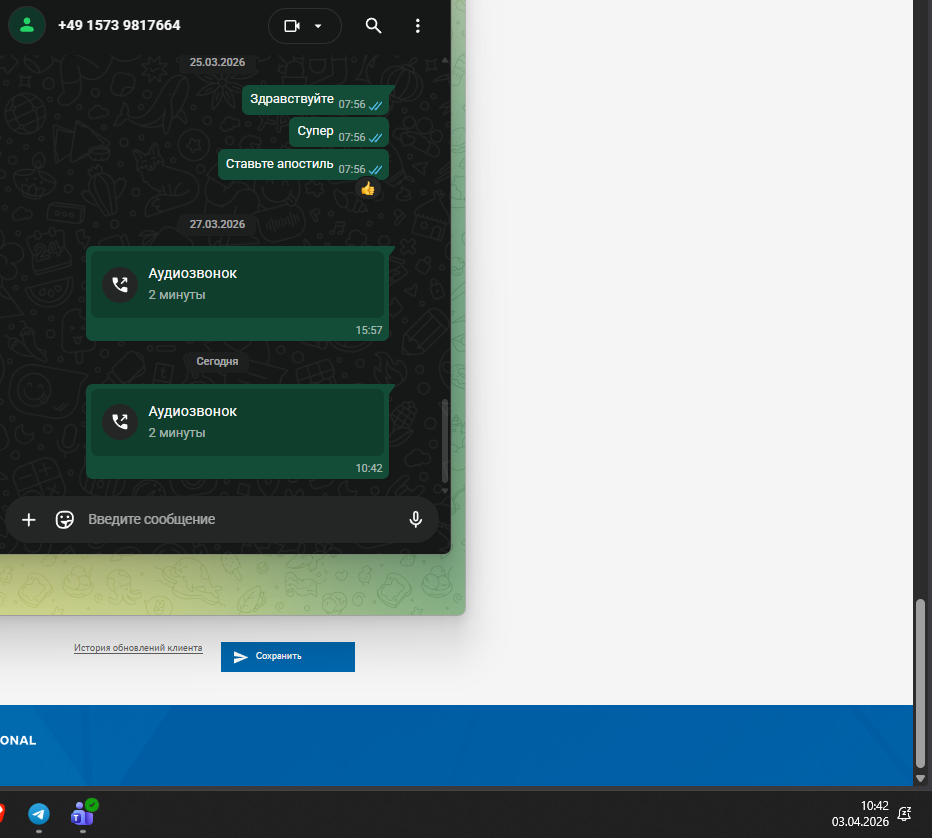Open the chat three-dot menu

(418, 26)
